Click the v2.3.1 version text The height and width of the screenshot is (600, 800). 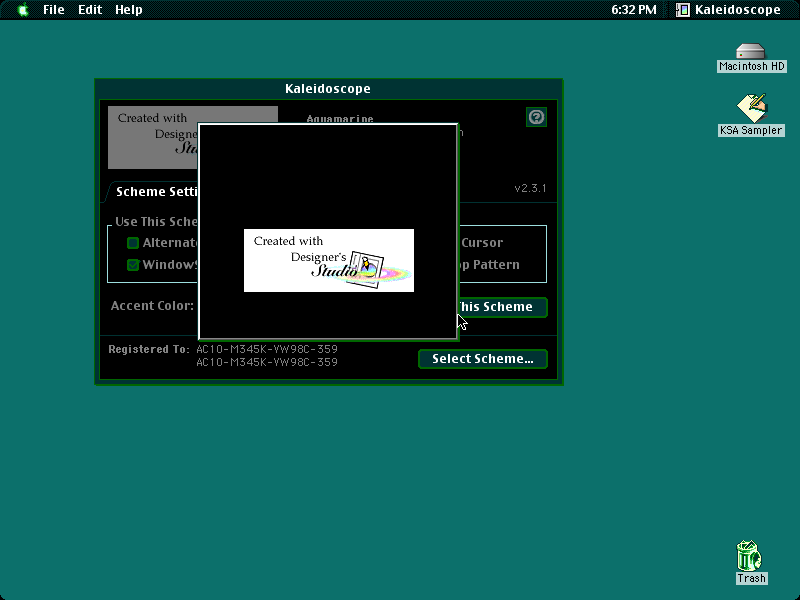pos(530,188)
